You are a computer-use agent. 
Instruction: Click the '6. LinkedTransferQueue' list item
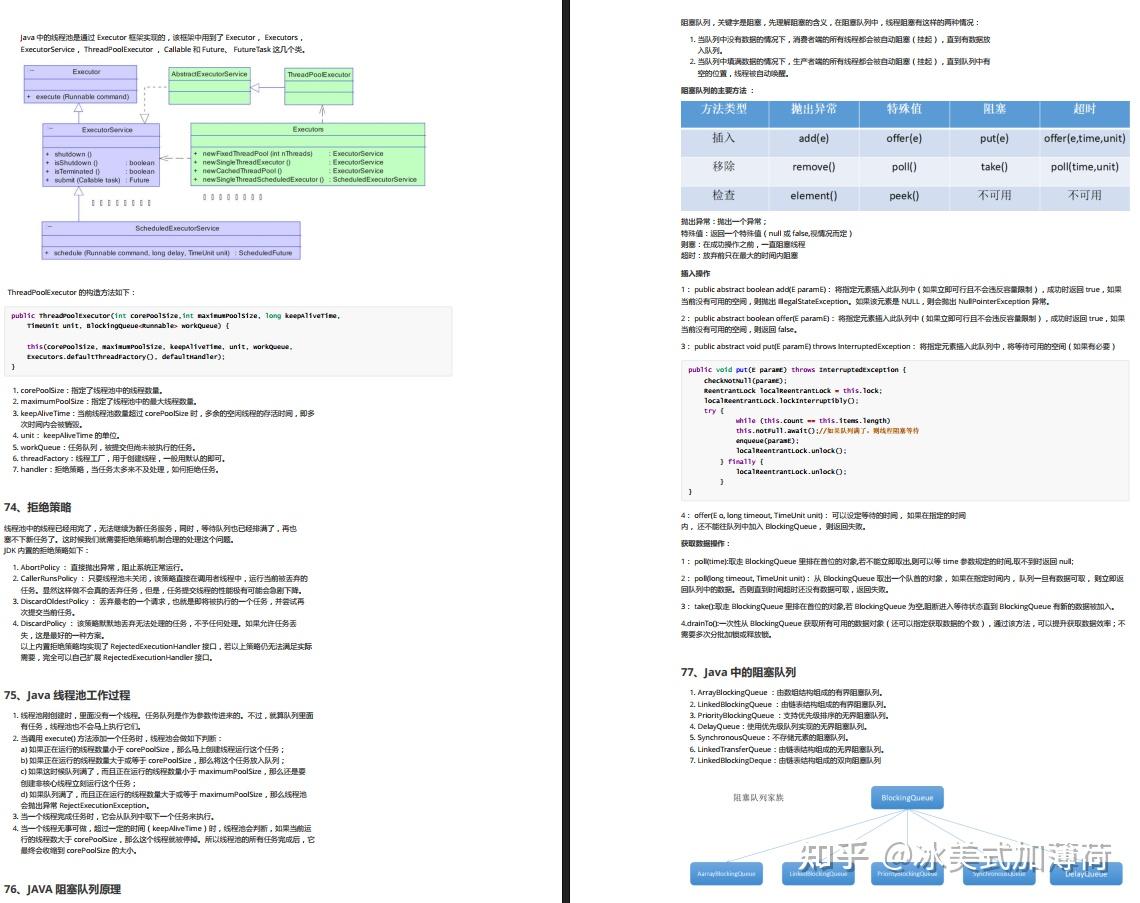787,749
